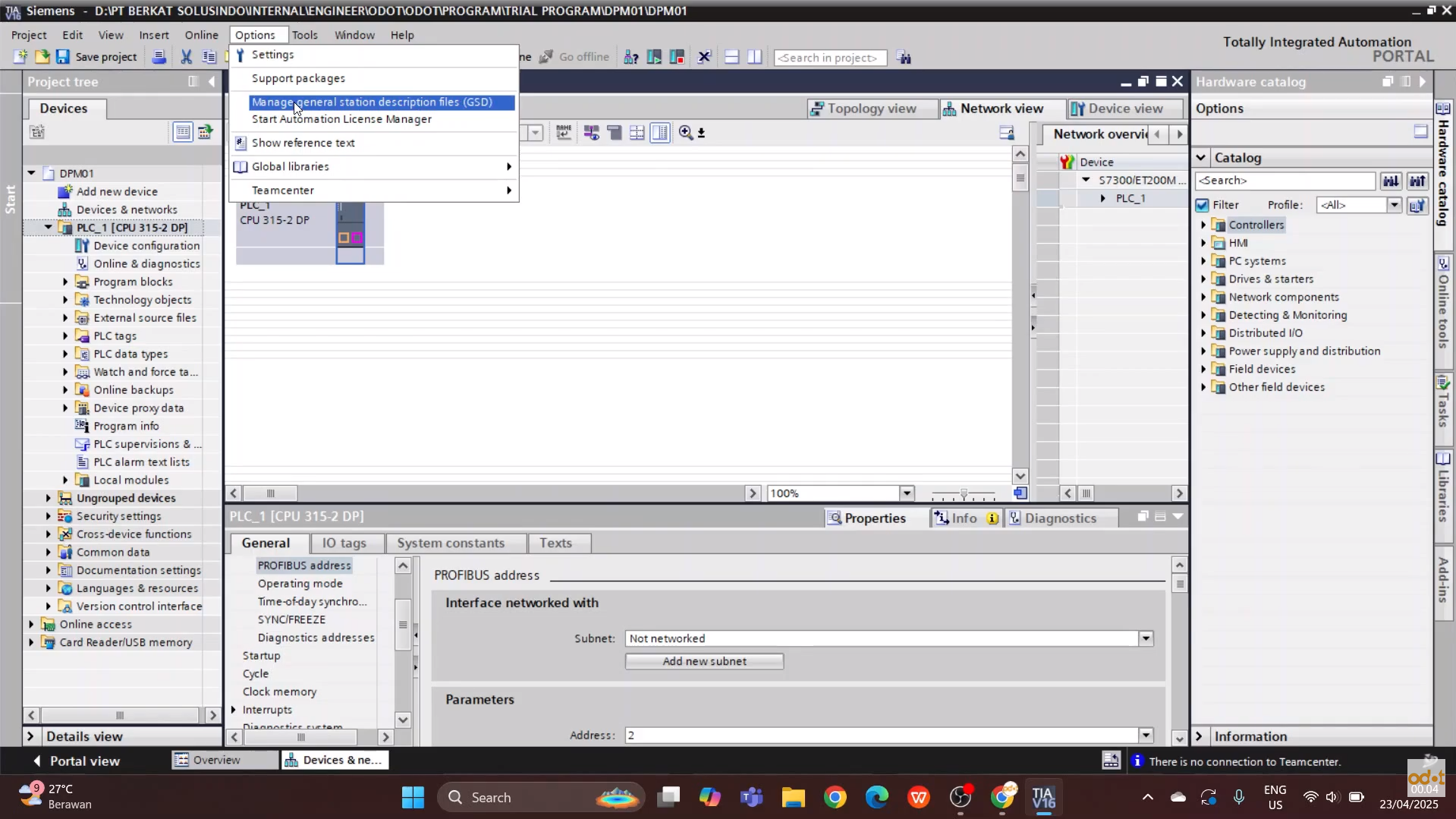
Task: Click the catalog search down icon
Action: [1391, 181]
